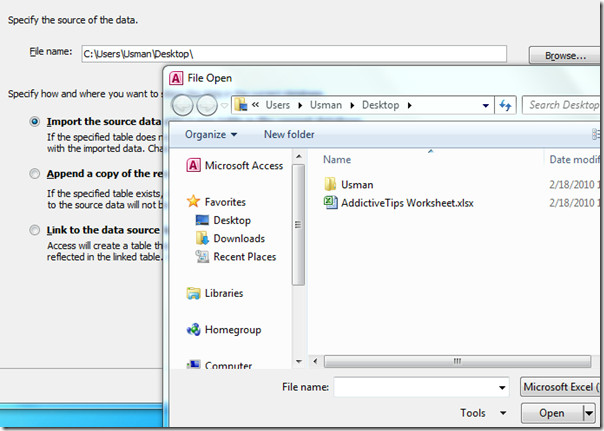Choose Append a copy radio option
604x431 pixels.
coord(35,174)
